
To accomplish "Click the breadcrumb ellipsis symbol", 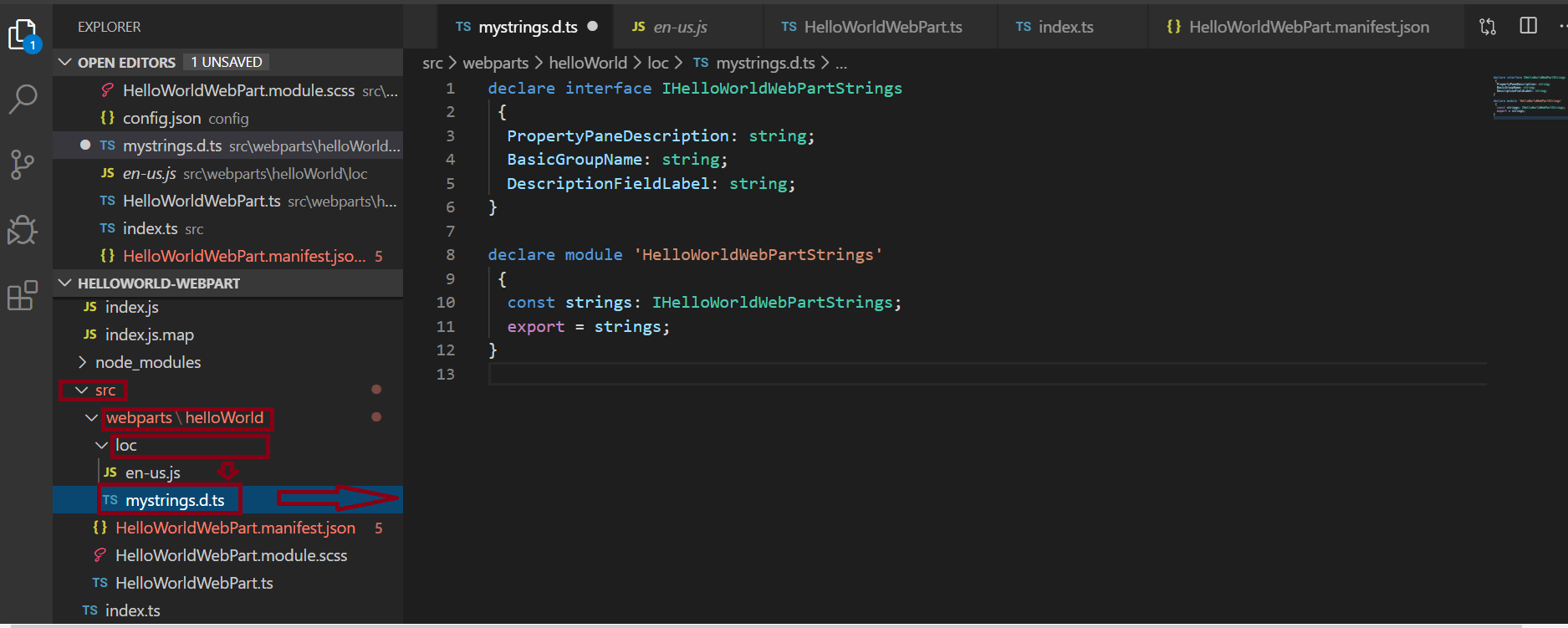I will coord(841,64).
